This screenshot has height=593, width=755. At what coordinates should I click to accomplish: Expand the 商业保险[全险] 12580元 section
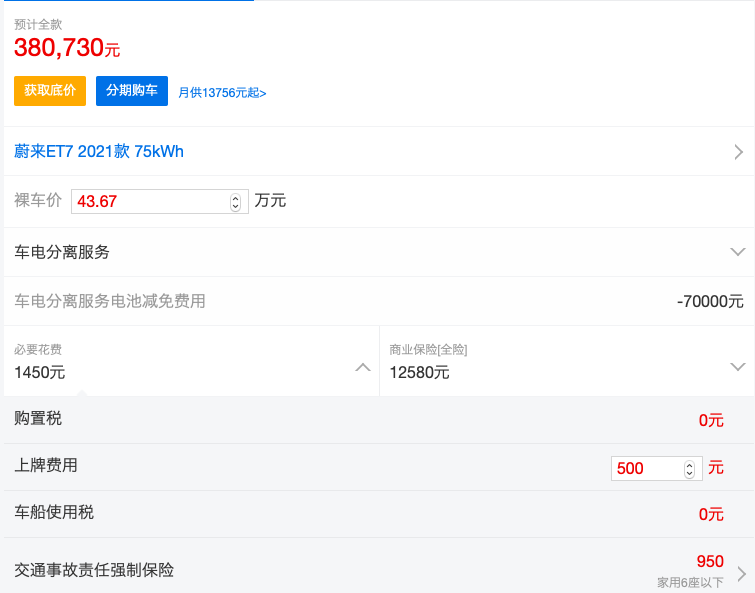(x=567, y=361)
